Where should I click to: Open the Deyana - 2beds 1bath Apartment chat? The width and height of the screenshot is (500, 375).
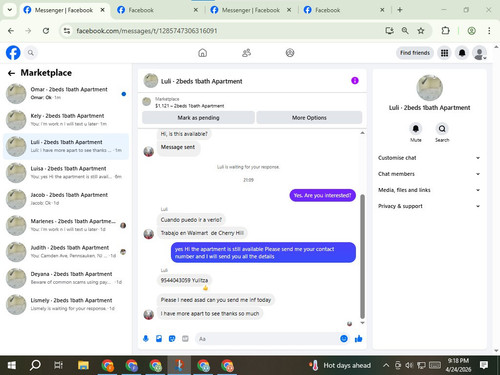tap(66, 278)
